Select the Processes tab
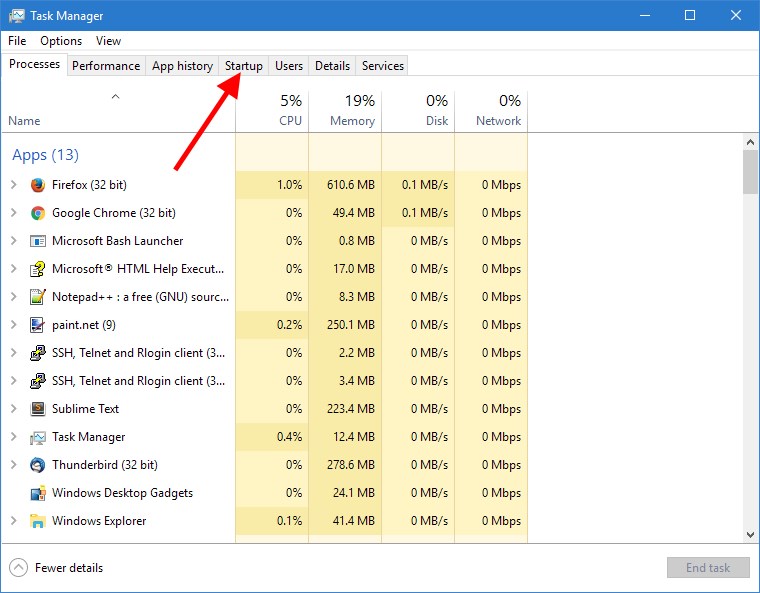The width and height of the screenshot is (760, 593). (x=34, y=64)
